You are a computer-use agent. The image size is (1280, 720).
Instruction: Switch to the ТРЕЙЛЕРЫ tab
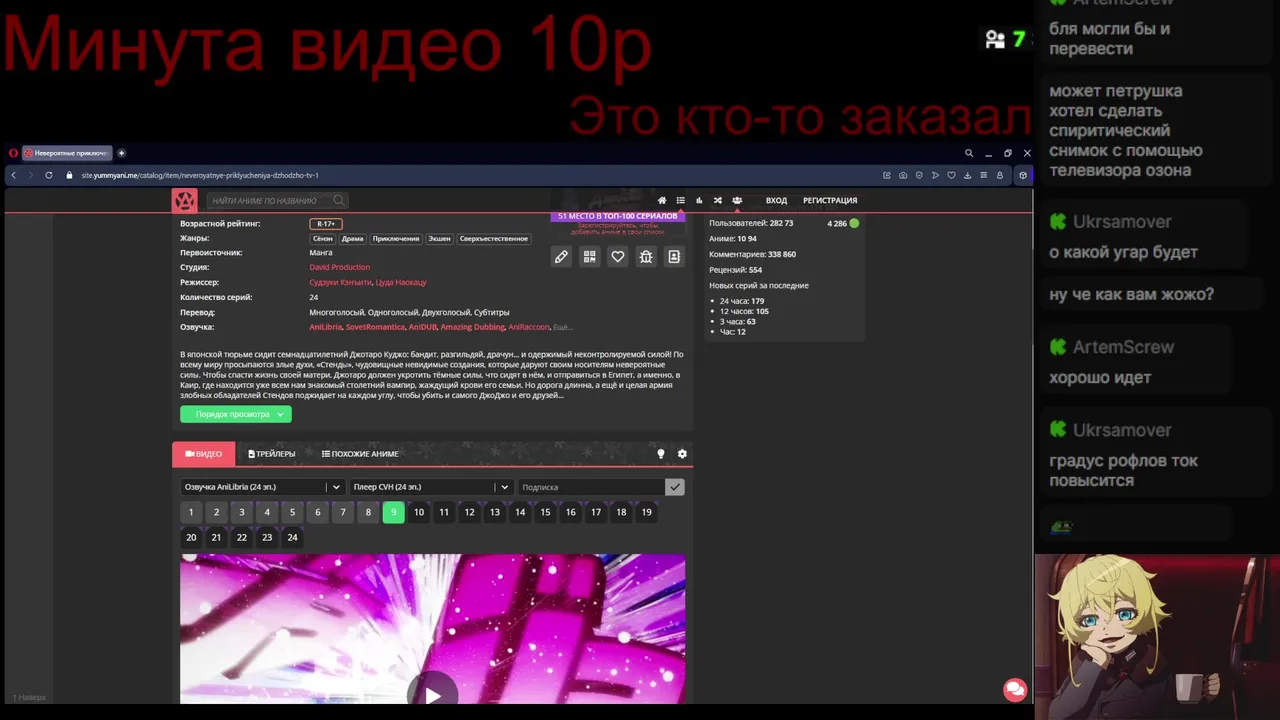272,454
